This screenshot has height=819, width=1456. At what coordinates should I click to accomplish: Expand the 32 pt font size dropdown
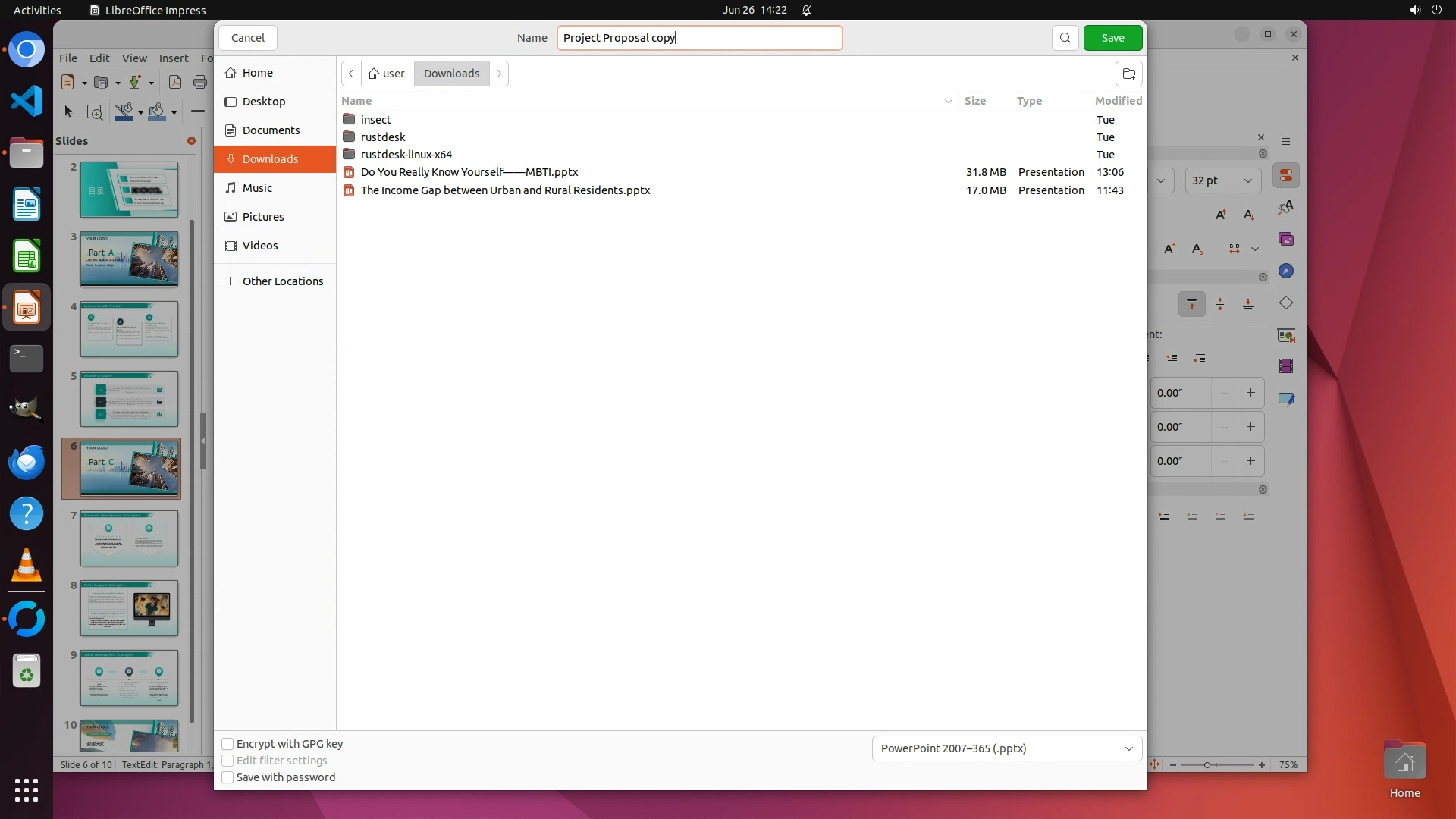point(1248,180)
